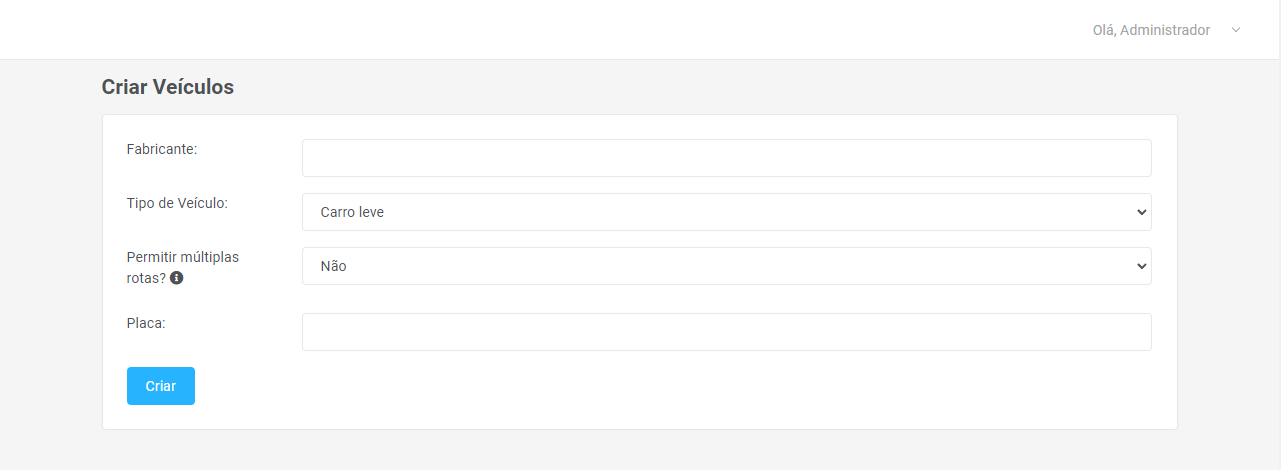Image resolution: width=1281 pixels, height=470 pixels.
Task: Click the "Placa:" label
Action: point(145,323)
